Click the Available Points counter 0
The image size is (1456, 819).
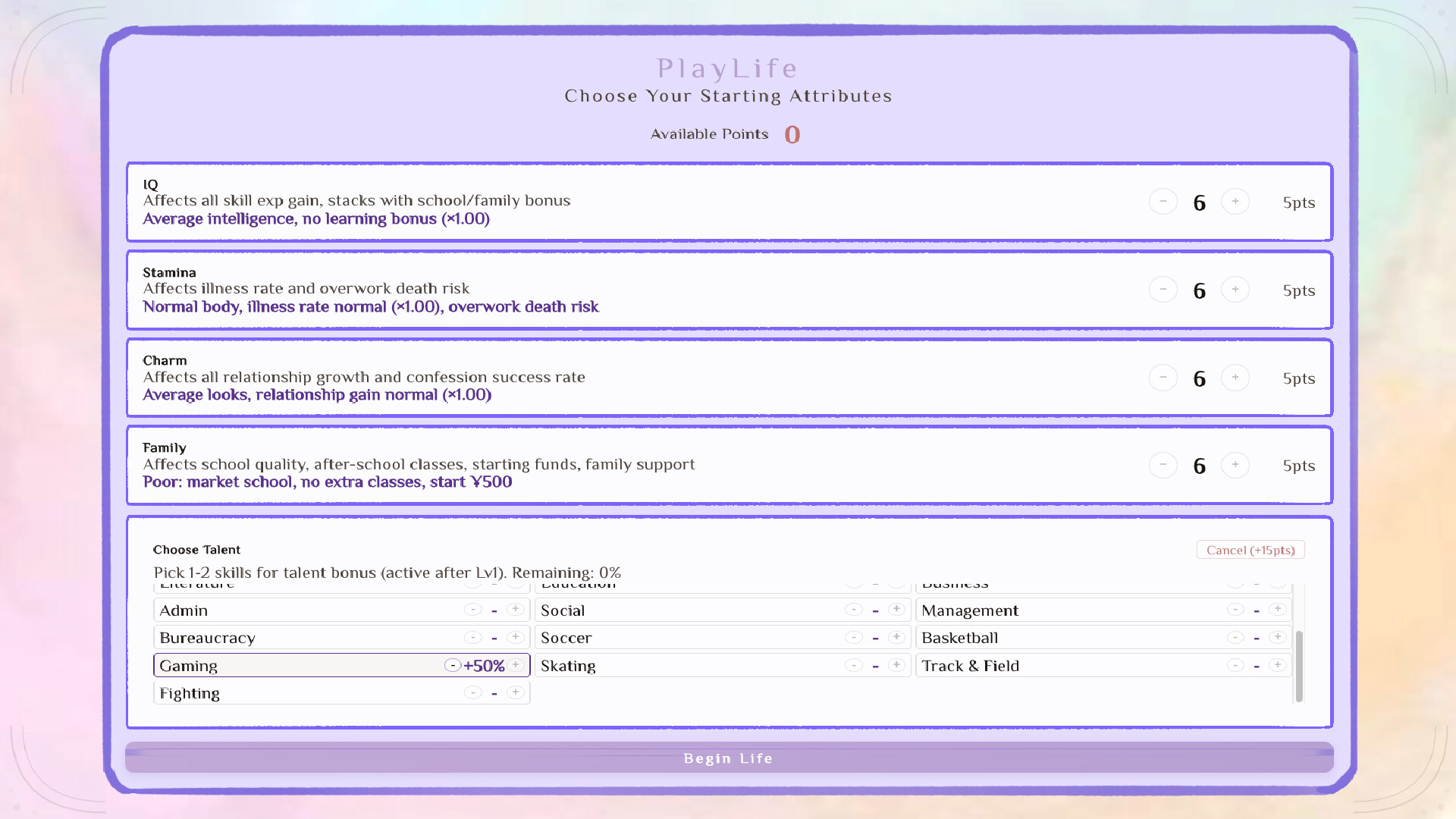point(792,134)
